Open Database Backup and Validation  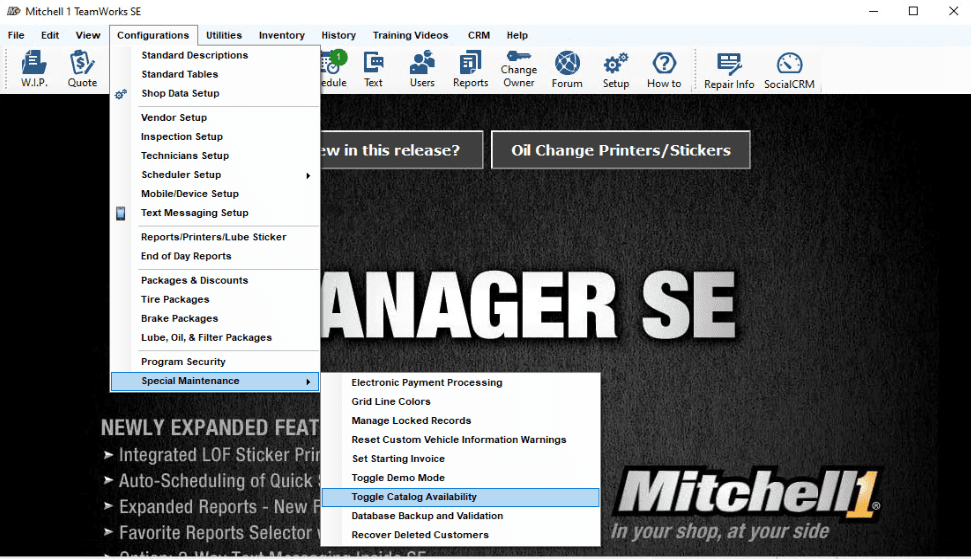coord(427,516)
